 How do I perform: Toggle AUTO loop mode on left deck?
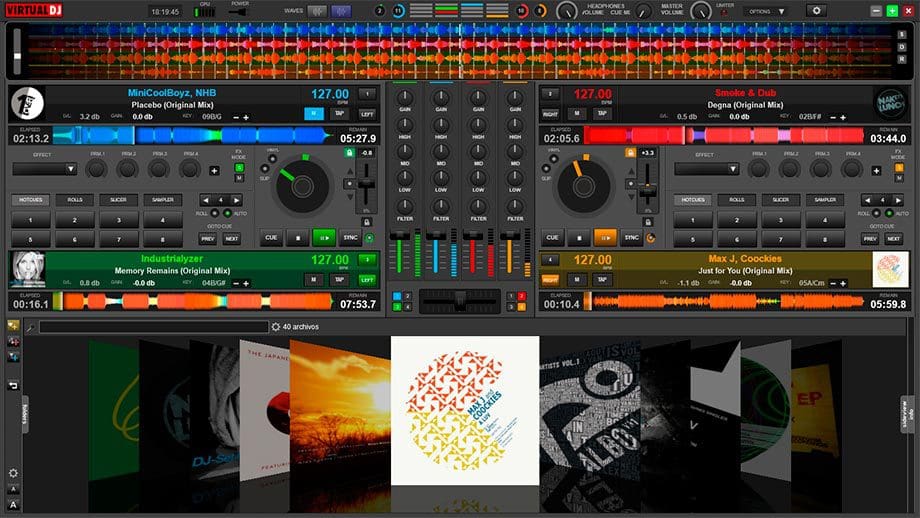[x=227, y=214]
